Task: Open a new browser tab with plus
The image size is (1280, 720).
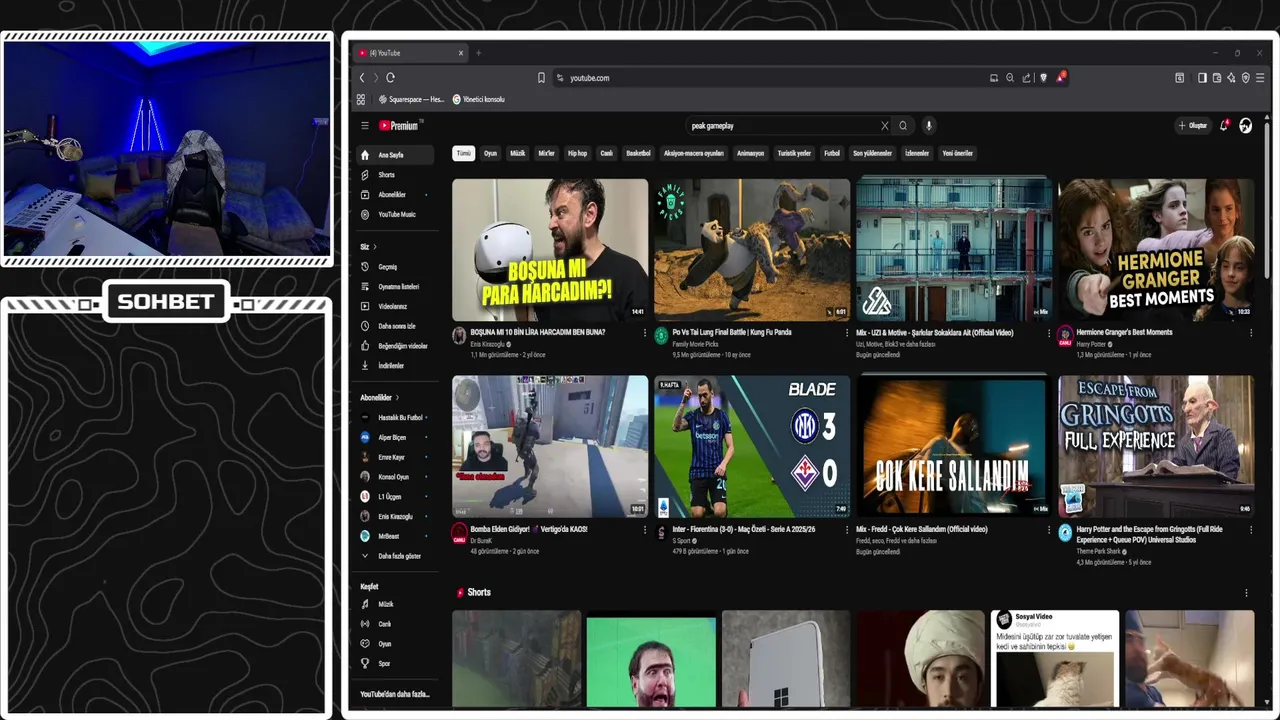Action: click(x=478, y=53)
